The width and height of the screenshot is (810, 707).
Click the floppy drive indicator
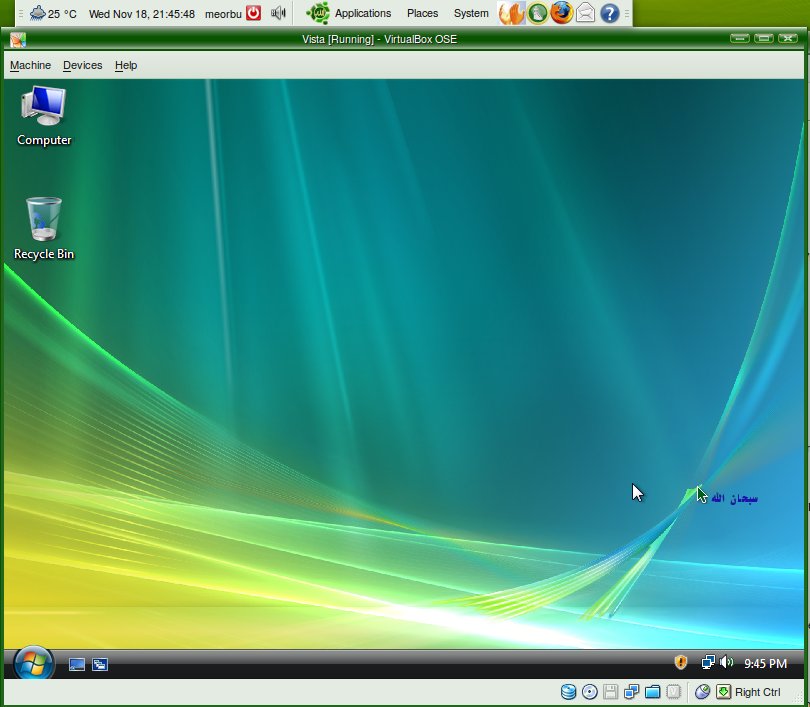(611, 692)
